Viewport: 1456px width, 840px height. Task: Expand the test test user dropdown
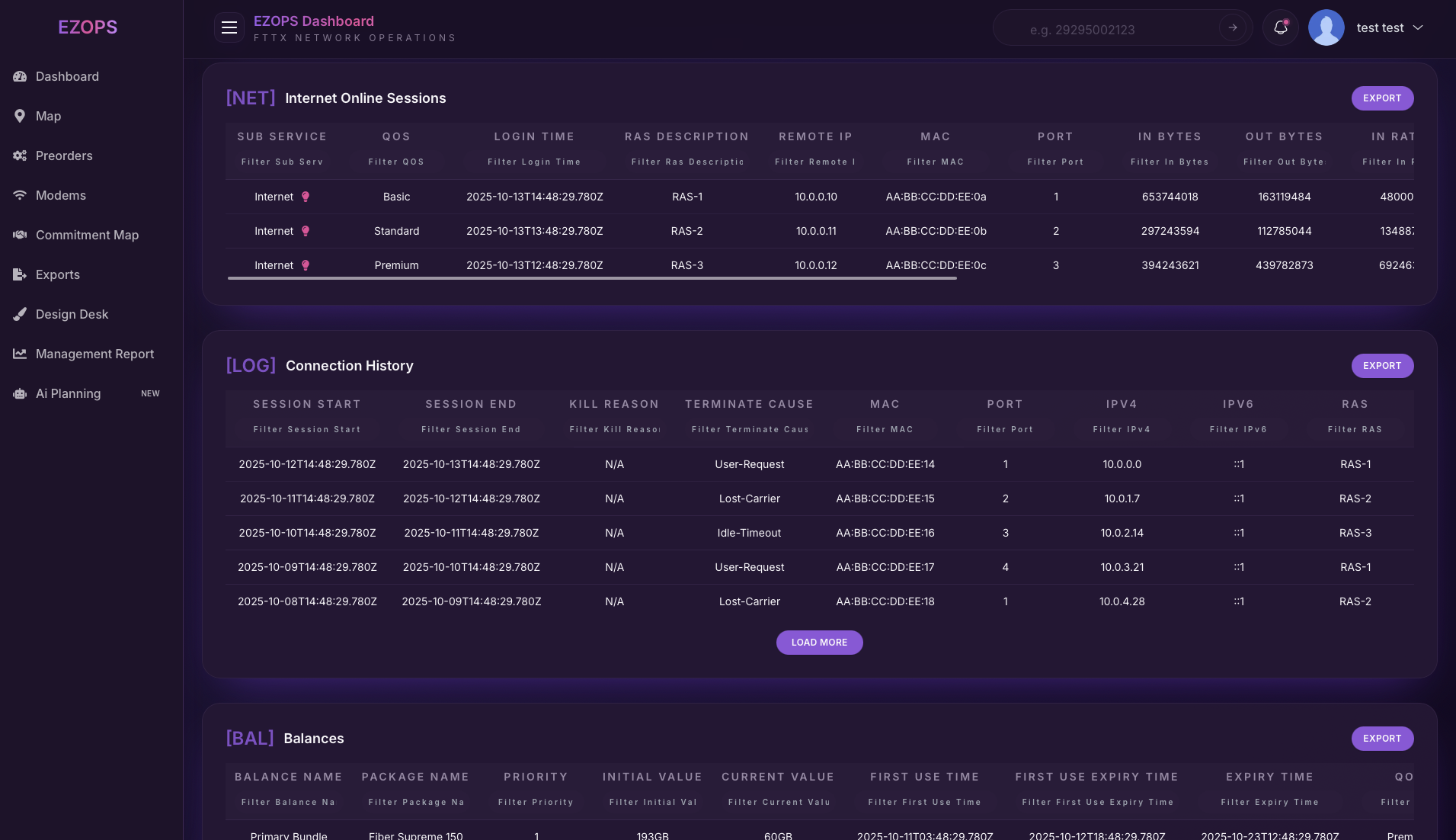(x=1417, y=28)
